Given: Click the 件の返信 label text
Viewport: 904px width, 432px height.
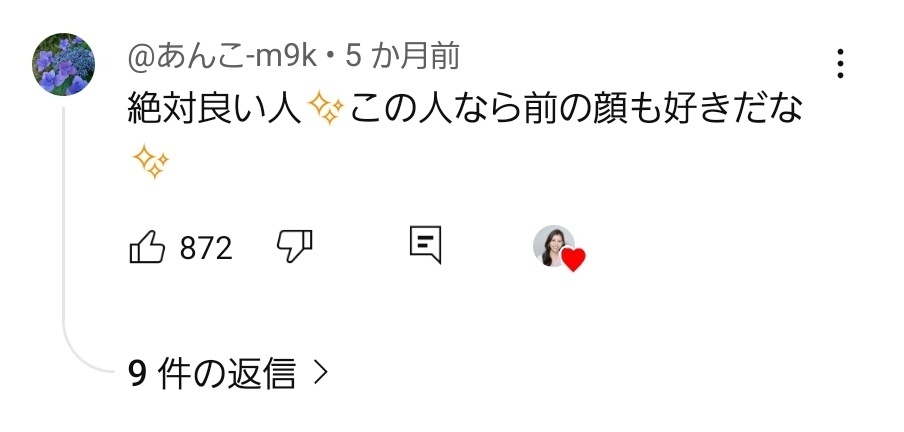Looking at the screenshot, I should pyautogui.click(x=226, y=373).
